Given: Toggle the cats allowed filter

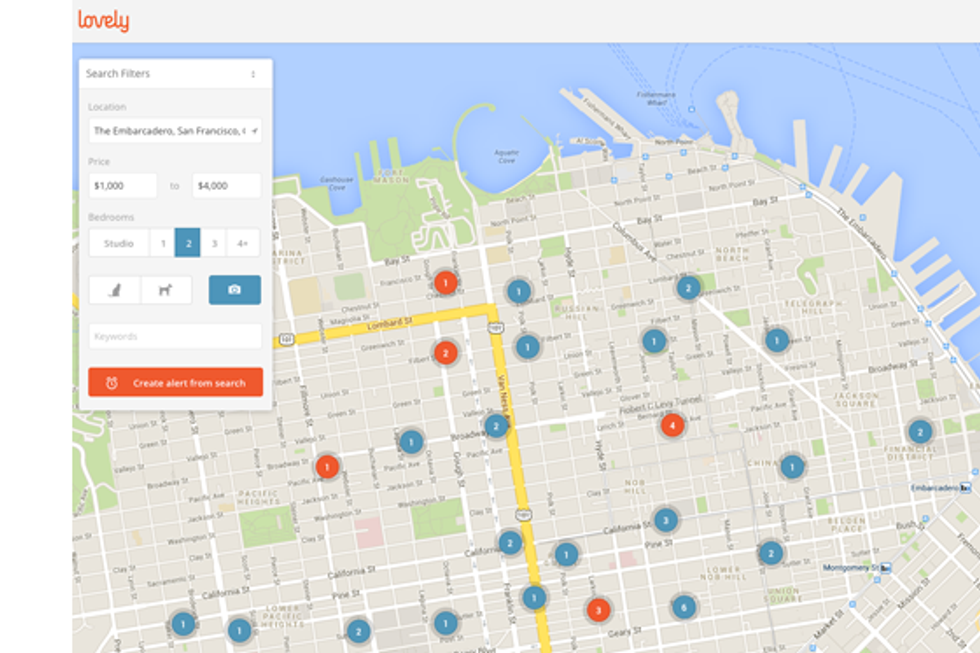Looking at the screenshot, I should coord(114,290).
